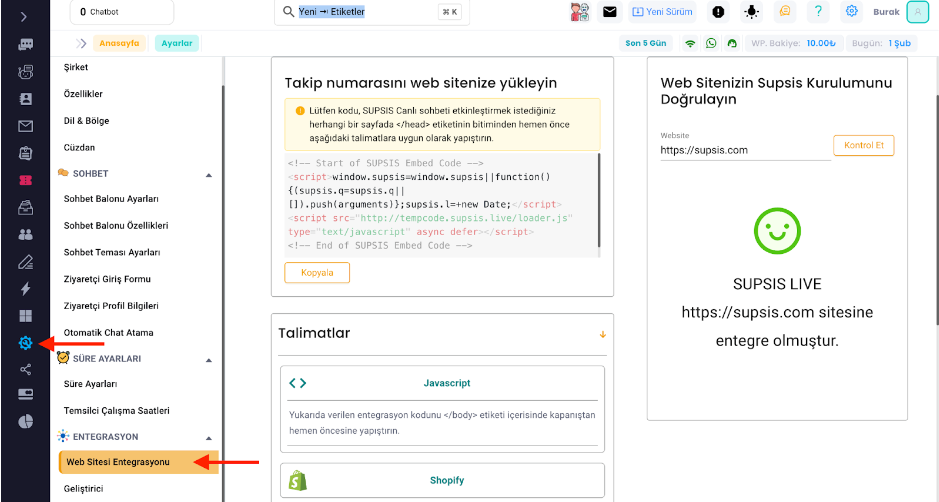Viewport: 939px width, 502px height.
Task: Open the Dil & Bölge settings item
Action: click(x=86, y=121)
